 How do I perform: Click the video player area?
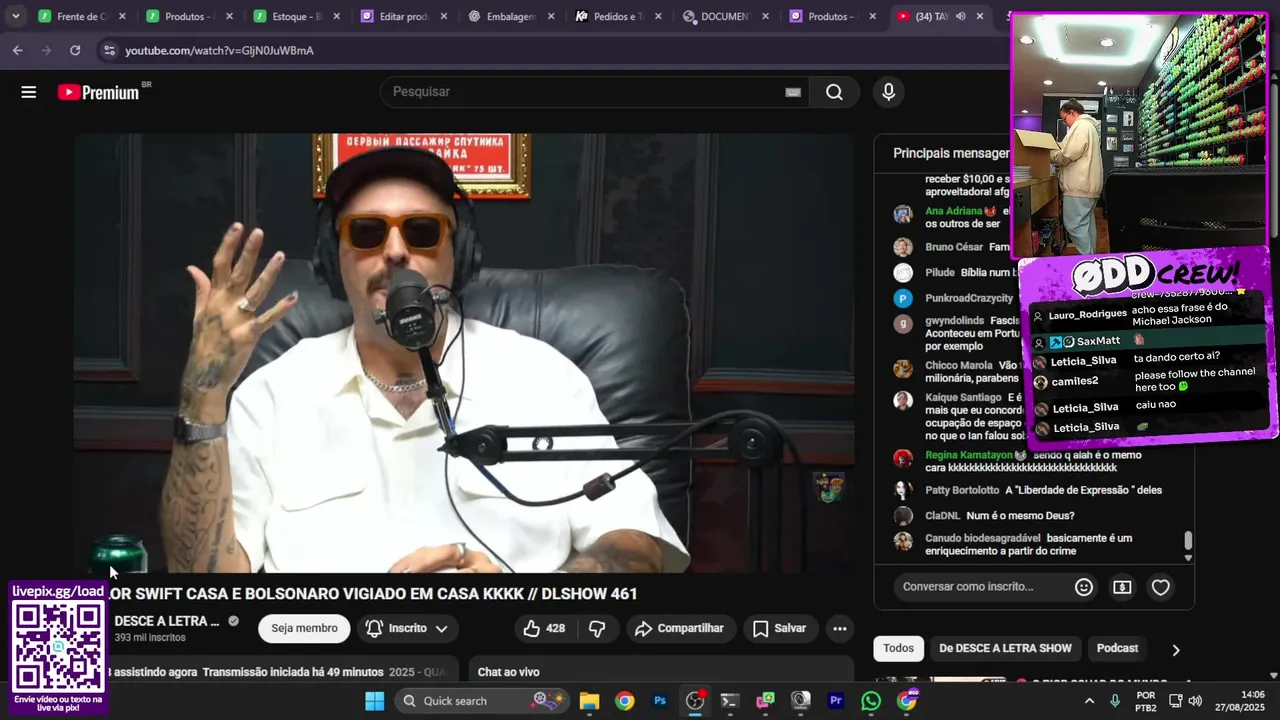pos(464,353)
